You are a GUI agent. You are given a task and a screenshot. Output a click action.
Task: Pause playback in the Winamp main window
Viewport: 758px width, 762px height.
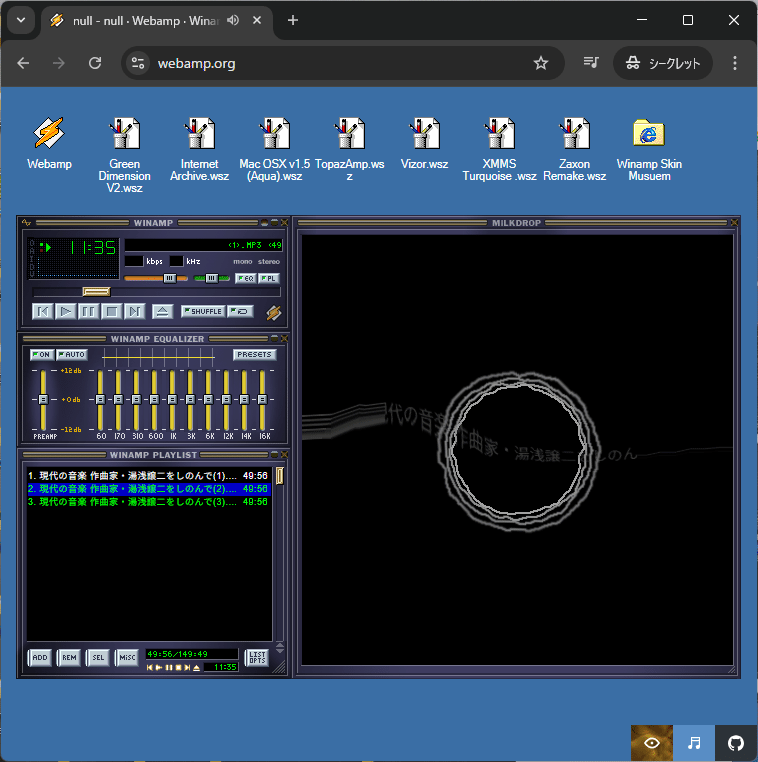click(88, 311)
